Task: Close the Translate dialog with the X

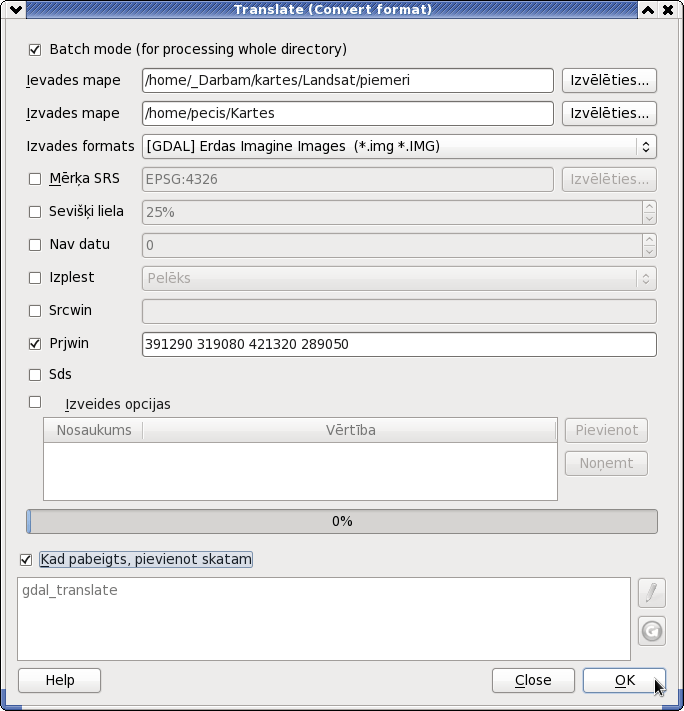Action: pos(668,10)
